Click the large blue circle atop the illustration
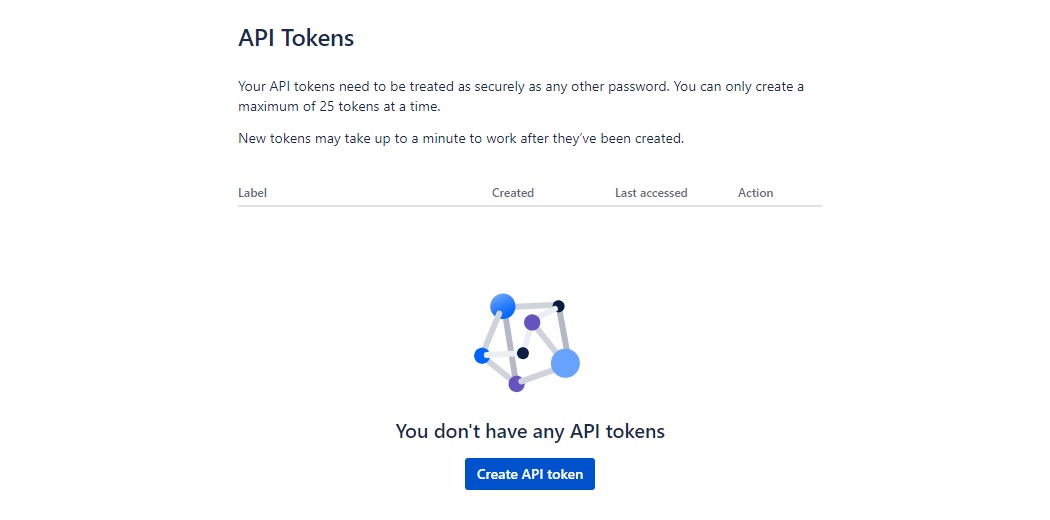 pos(503,306)
